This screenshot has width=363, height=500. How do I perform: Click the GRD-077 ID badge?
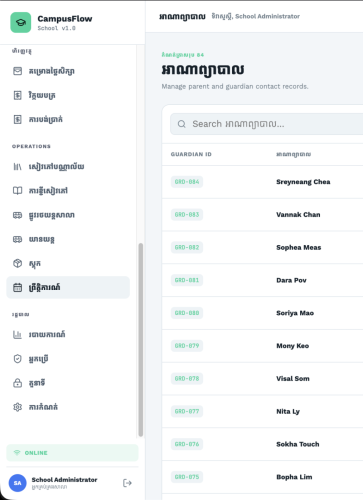187,411
